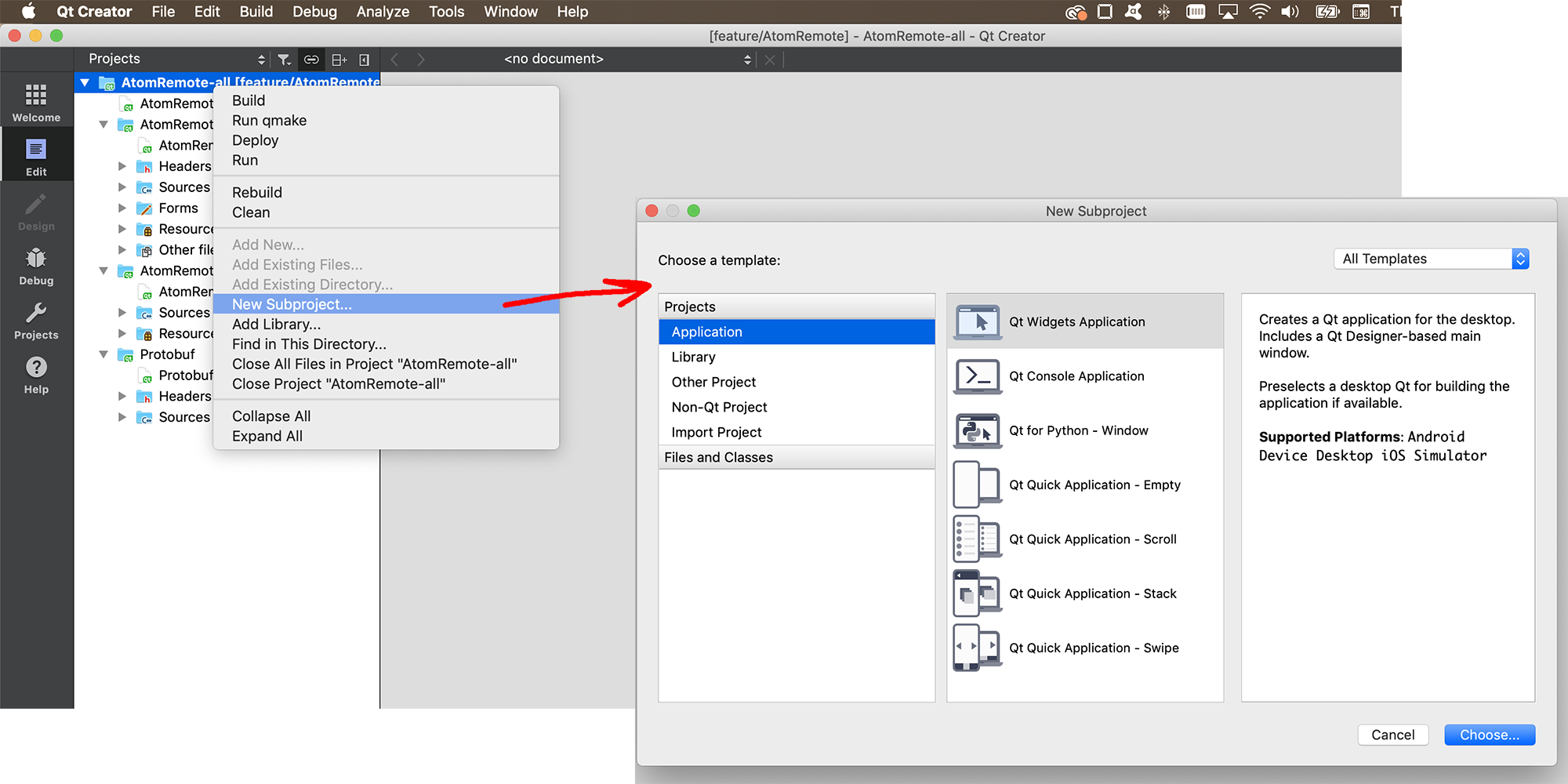
Task: Open the Design mode
Action: pos(36,212)
